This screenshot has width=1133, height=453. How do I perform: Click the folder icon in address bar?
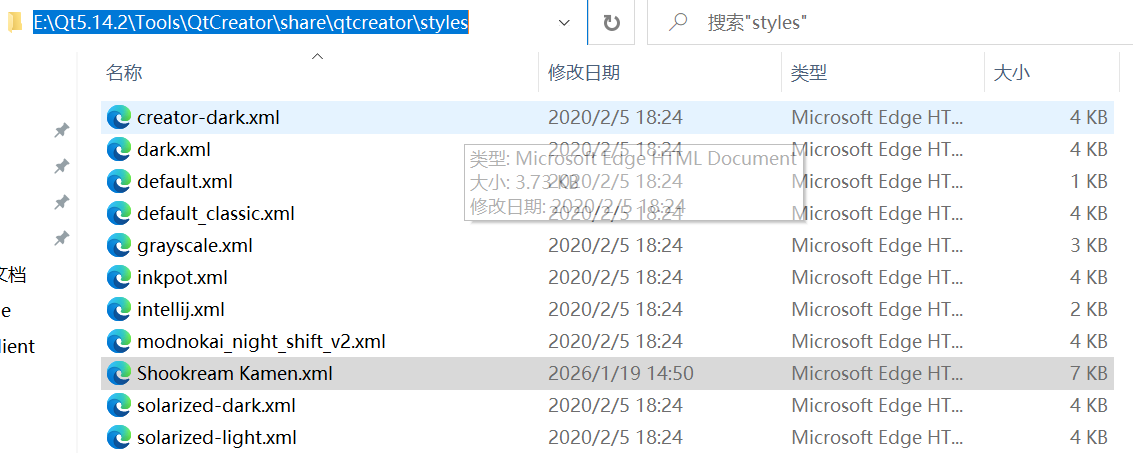pos(14,23)
